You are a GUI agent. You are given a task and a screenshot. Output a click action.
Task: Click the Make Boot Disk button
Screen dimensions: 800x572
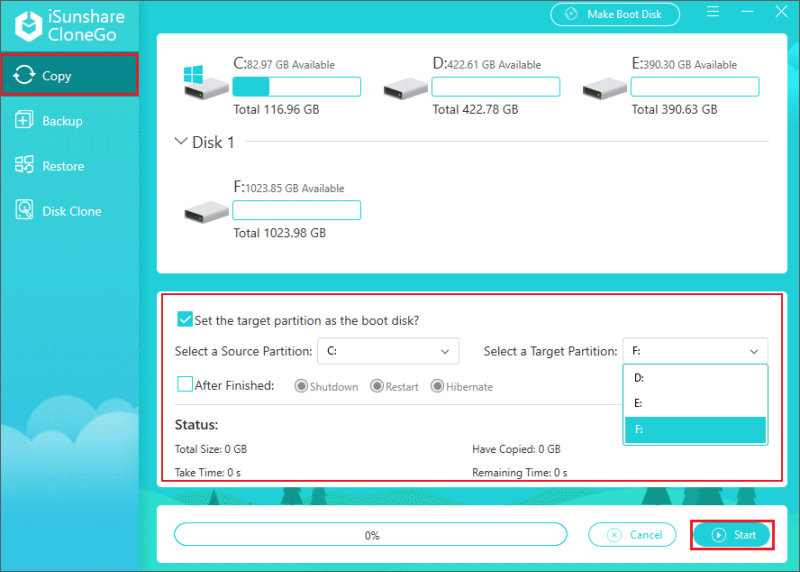615,14
